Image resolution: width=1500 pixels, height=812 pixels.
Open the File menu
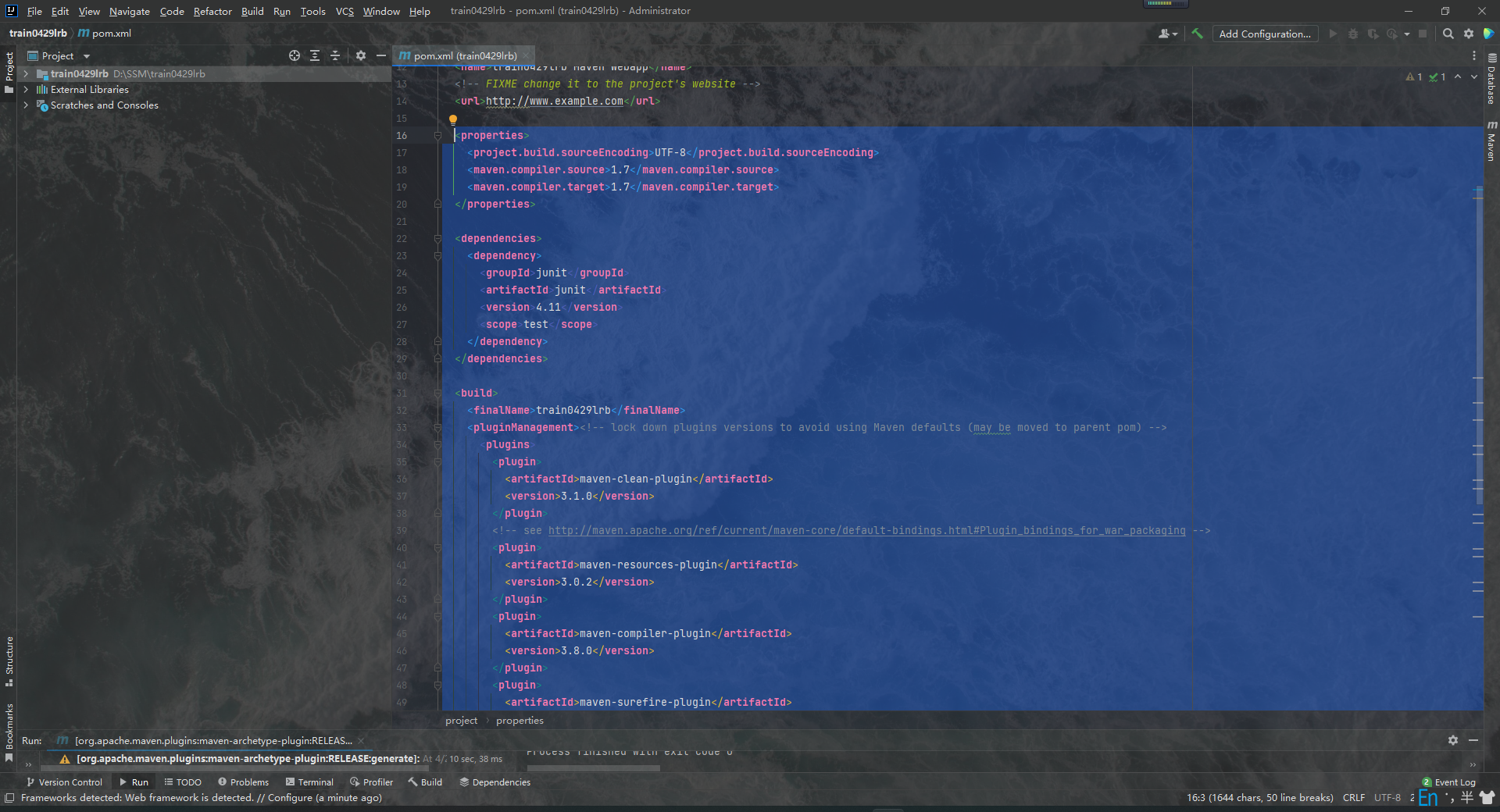click(x=34, y=11)
